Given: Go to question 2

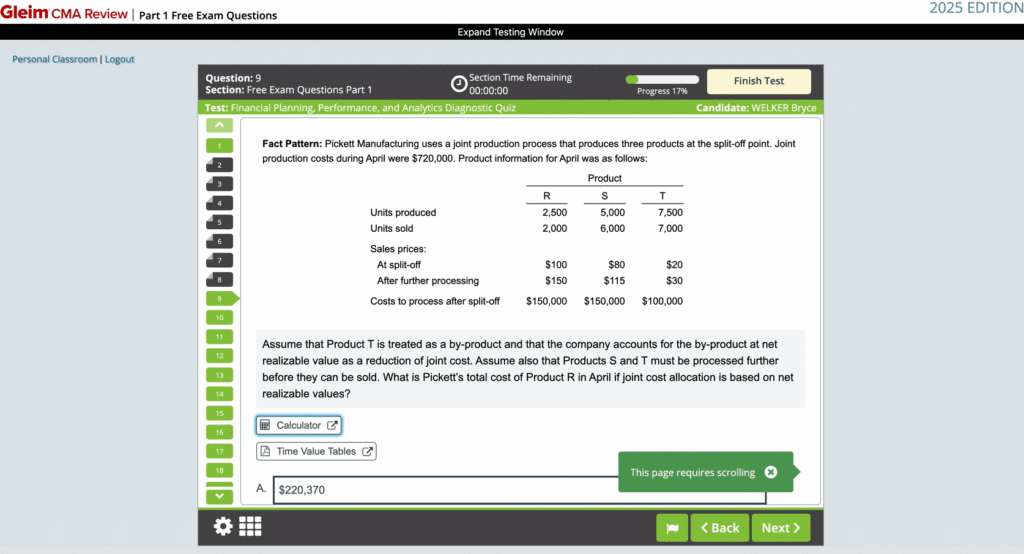Looking at the screenshot, I should [x=219, y=165].
